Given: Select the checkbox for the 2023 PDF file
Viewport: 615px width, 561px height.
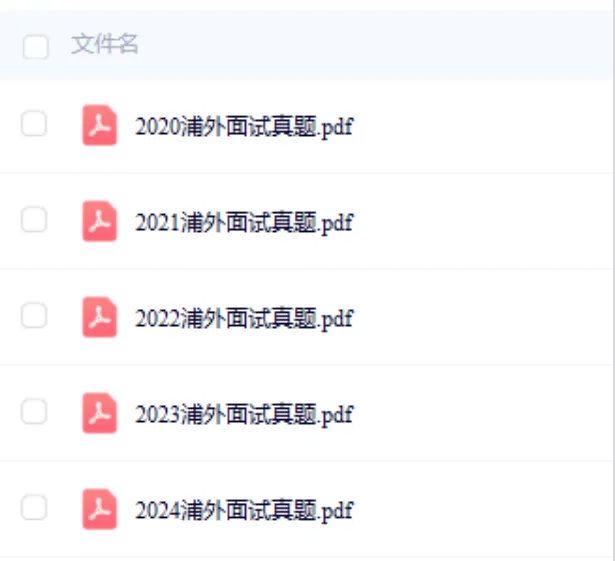Looking at the screenshot, I should (34, 411).
